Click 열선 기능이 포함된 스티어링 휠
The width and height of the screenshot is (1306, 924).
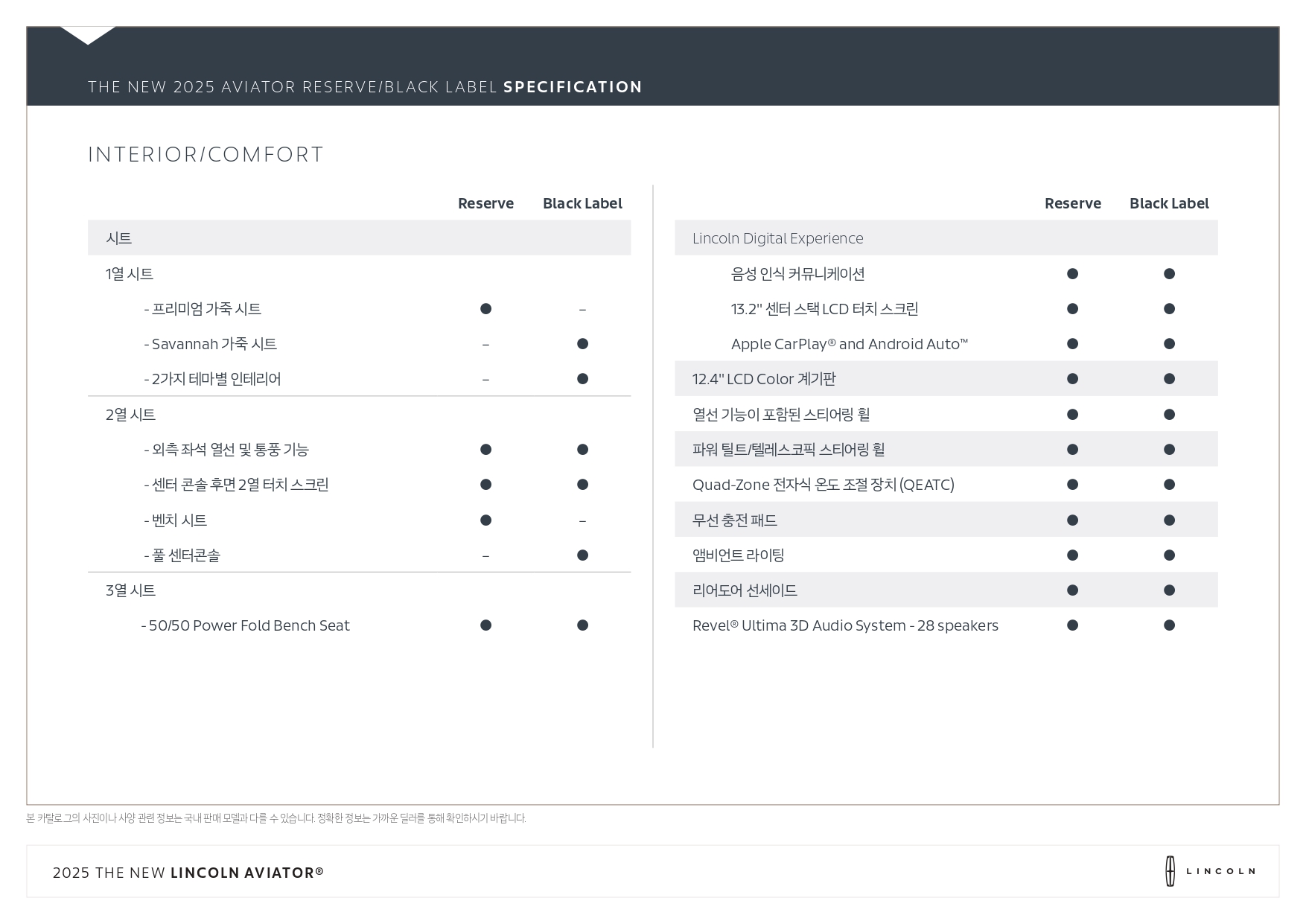(781, 414)
